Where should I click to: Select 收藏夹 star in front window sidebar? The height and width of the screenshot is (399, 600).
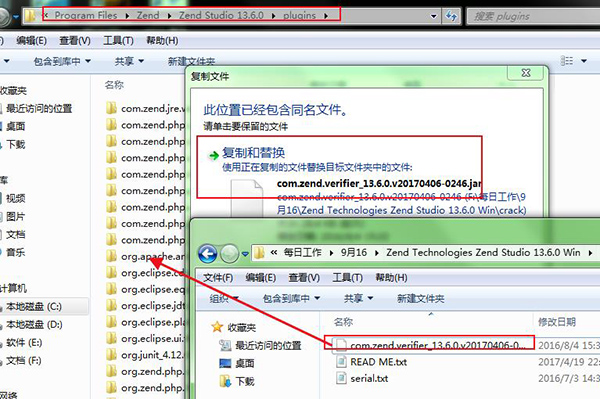(x=234, y=327)
